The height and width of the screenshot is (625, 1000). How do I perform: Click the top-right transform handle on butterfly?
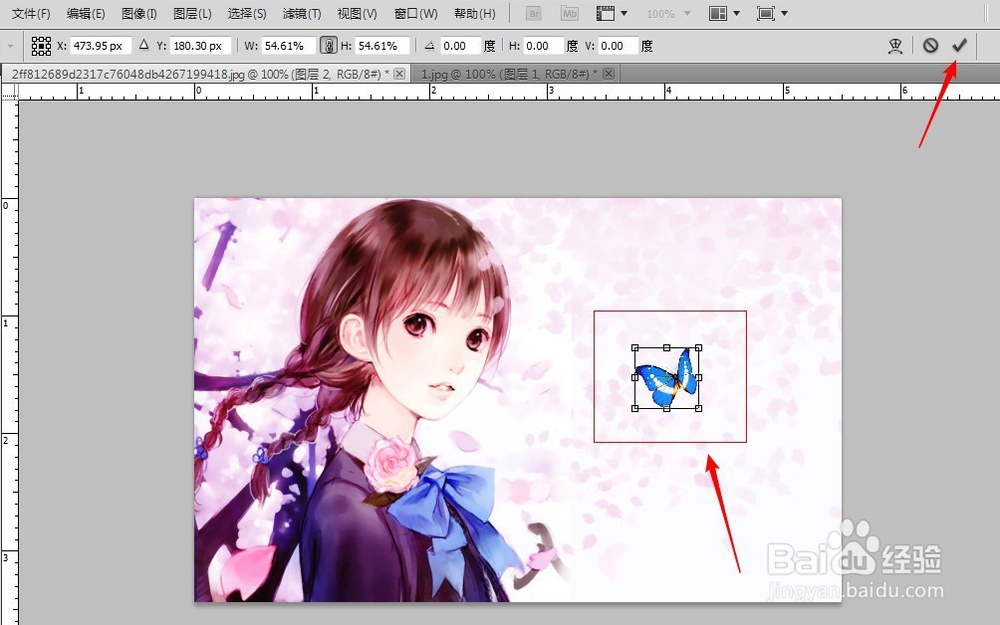[x=698, y=348]
